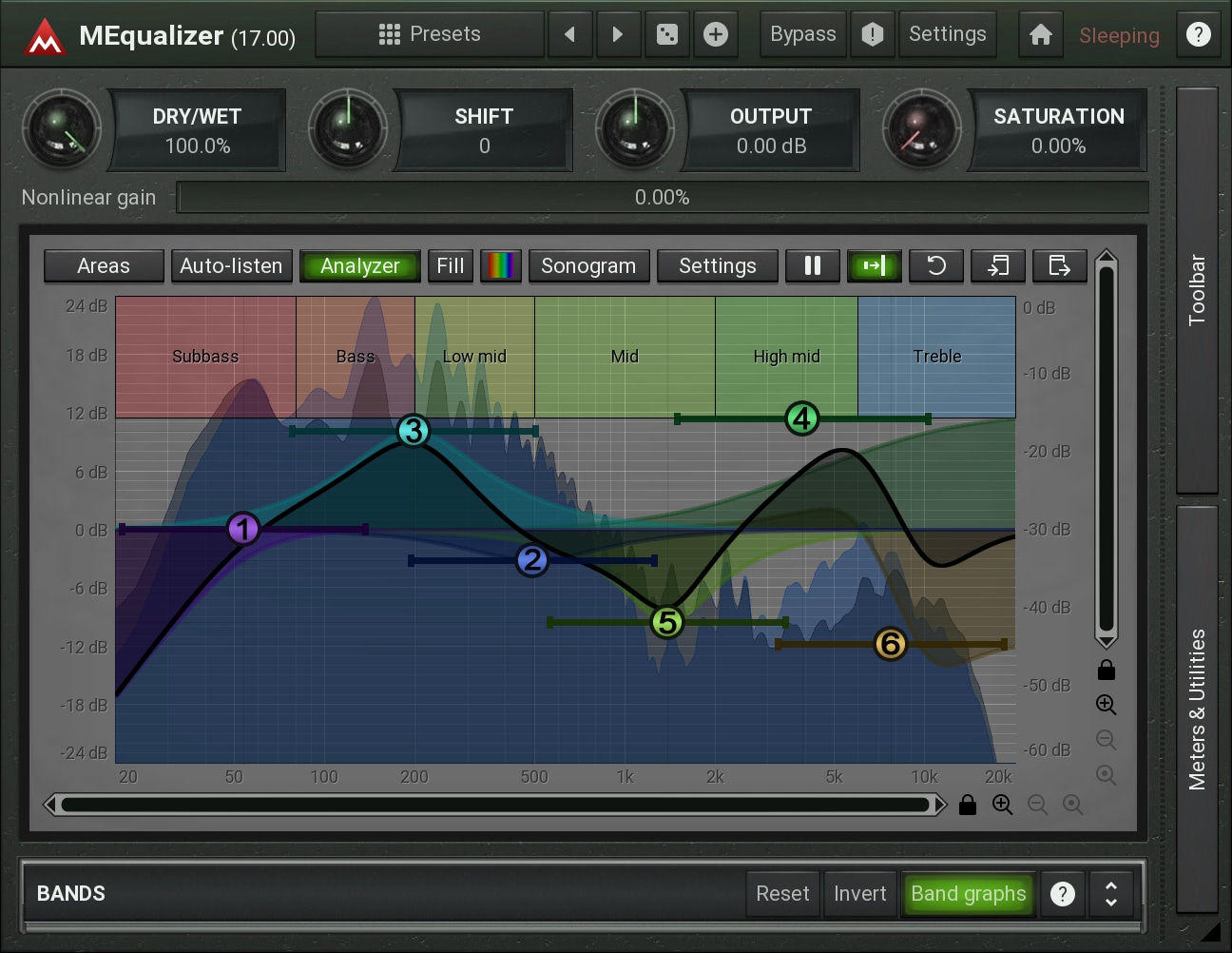This screenshot has width=1232, height=953.
Task: Click the random preset dice icon
Action: point(667,35)
